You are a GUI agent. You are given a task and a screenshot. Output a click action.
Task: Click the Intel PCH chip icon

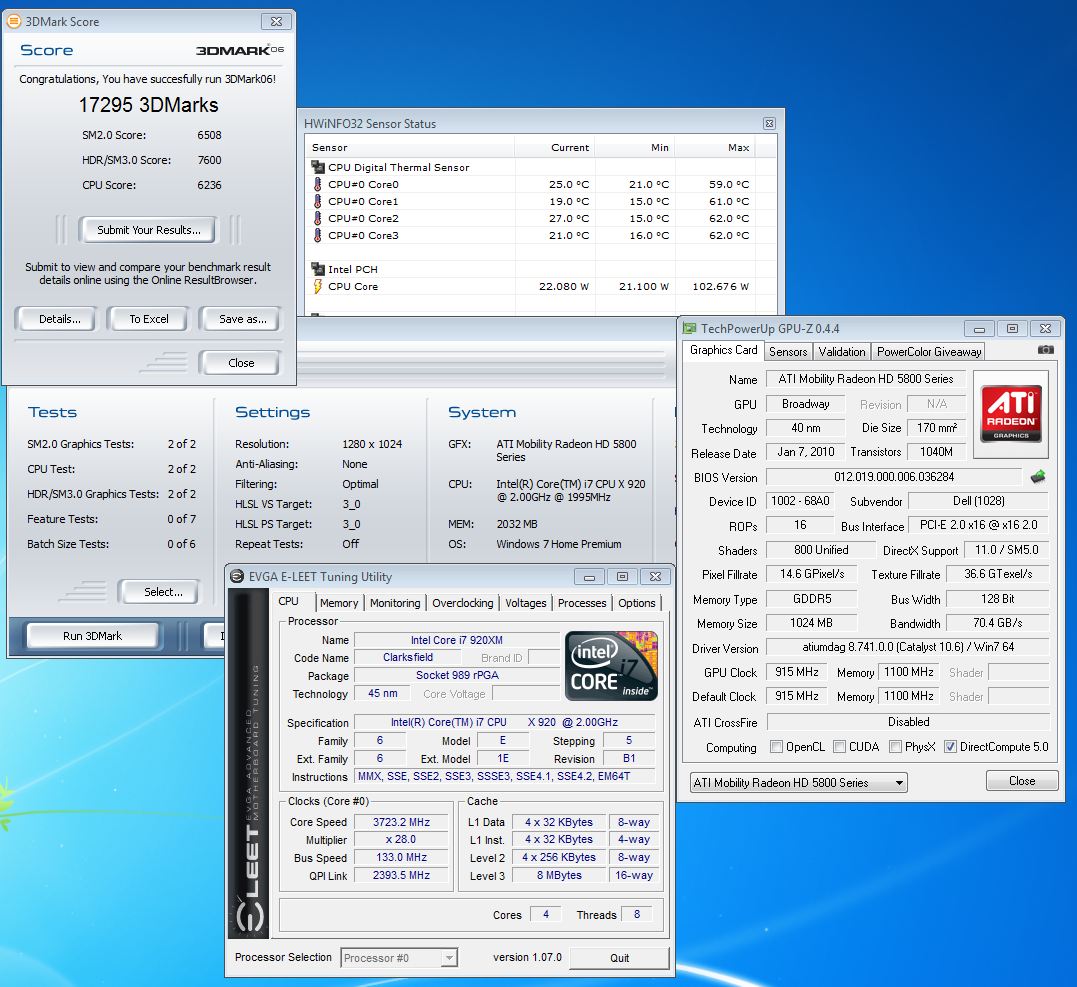click(x=317, y=269)
